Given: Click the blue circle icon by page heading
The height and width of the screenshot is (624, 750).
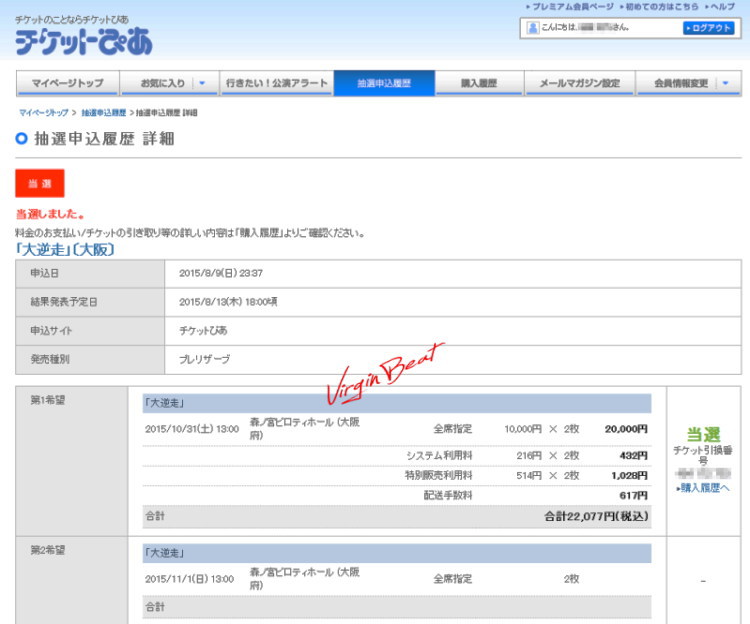Looking at the screenshot, I should [22, 139].
